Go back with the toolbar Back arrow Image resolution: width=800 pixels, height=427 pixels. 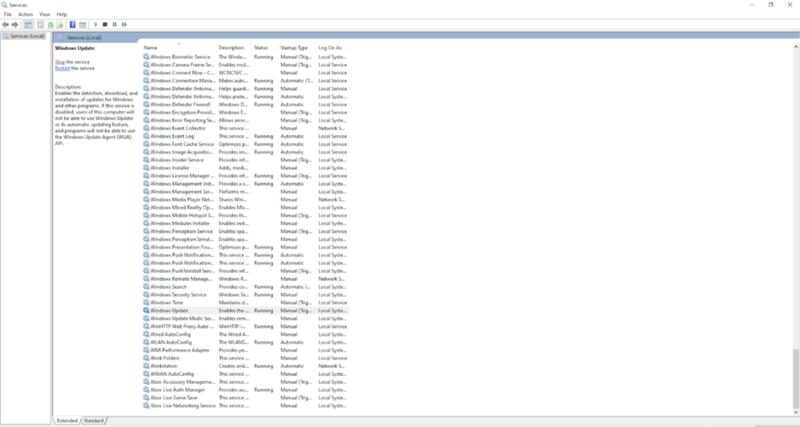[6, 24]
